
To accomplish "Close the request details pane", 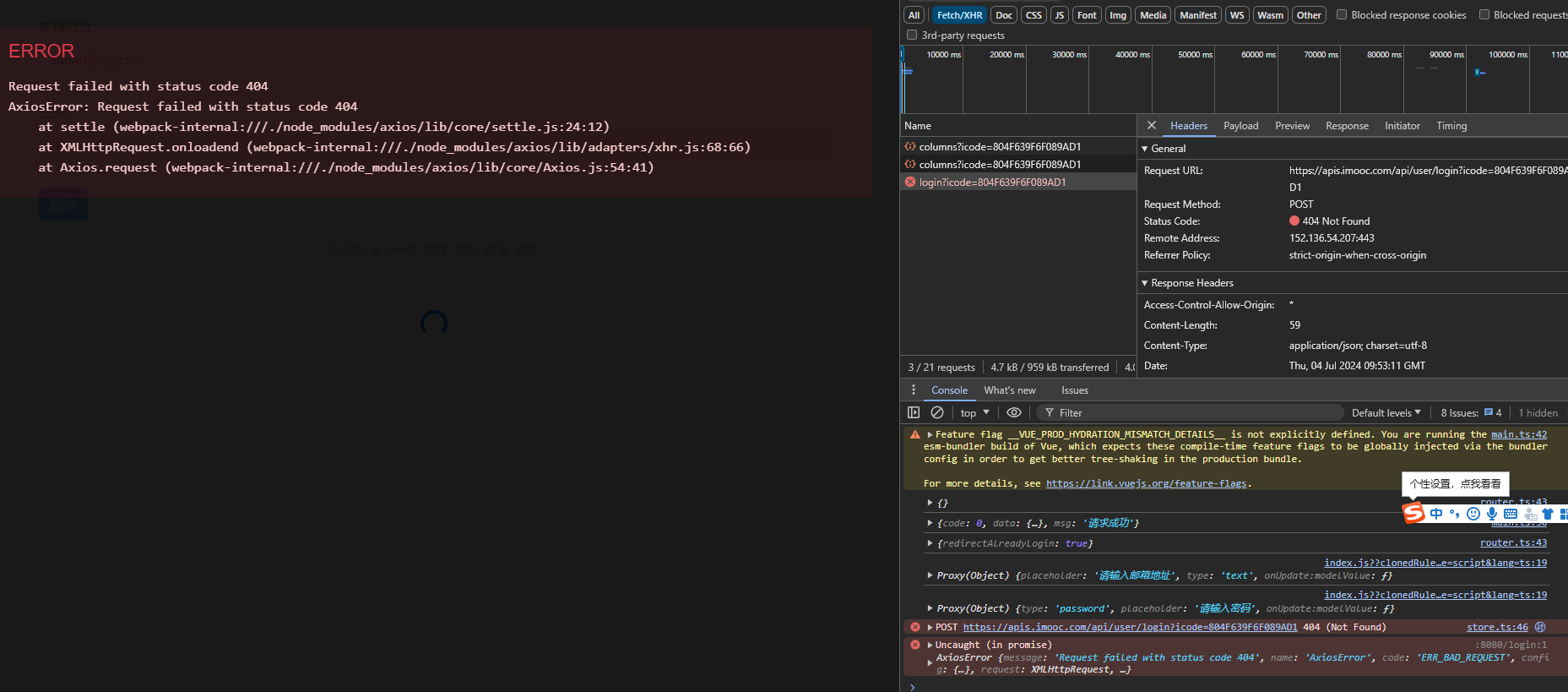I will pyautogui.click(x=1152, y=125).
